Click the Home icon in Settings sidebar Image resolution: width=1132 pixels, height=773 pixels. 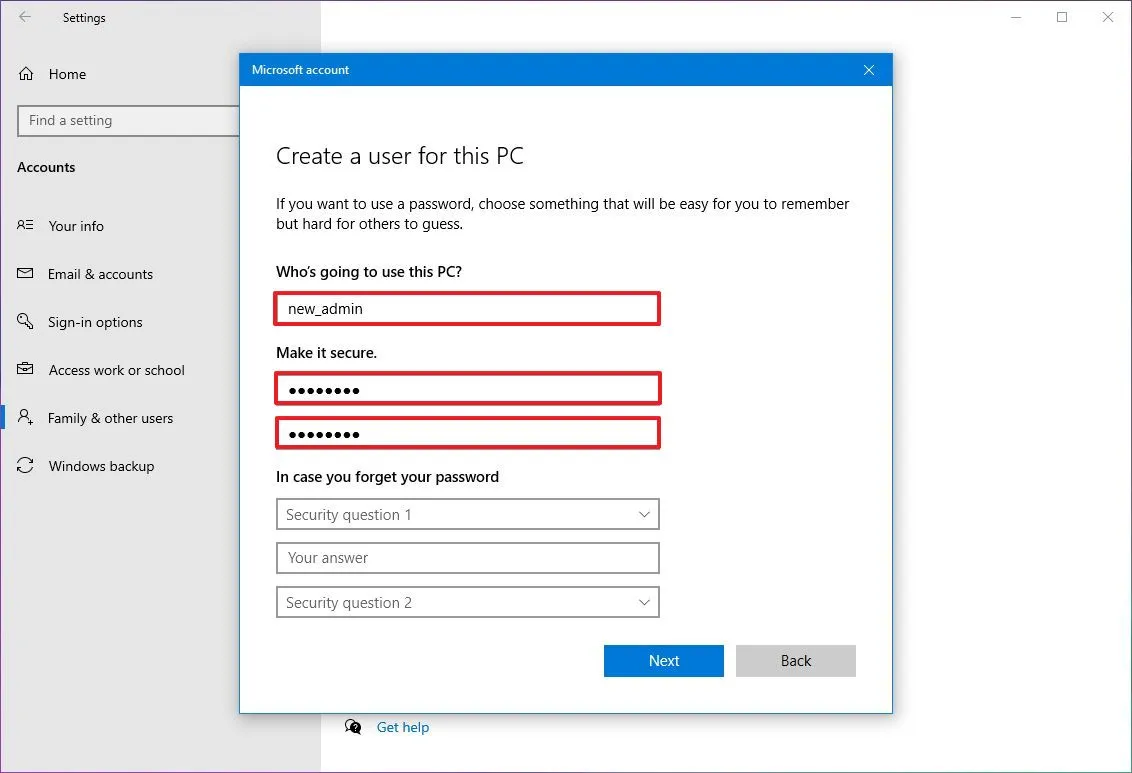pyautogui.click(x=26, y=73)
